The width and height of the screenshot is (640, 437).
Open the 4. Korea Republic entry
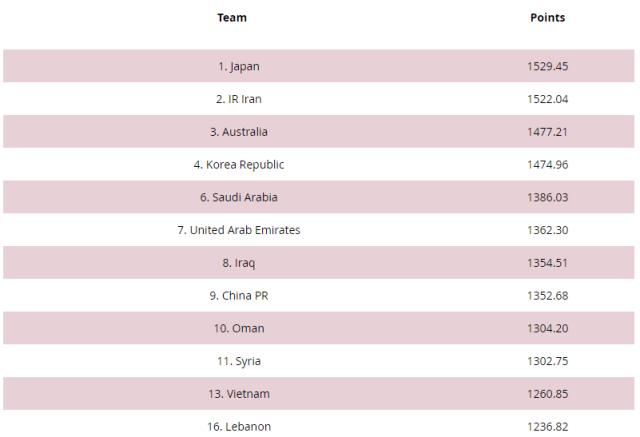coord(239,165)
